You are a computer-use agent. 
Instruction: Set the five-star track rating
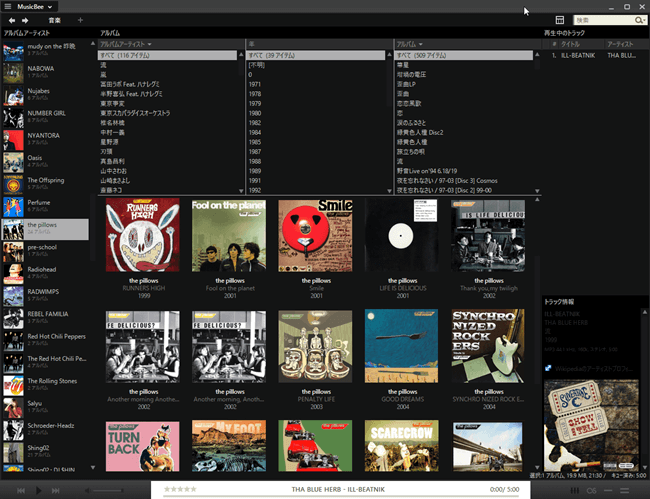point(180,489)
